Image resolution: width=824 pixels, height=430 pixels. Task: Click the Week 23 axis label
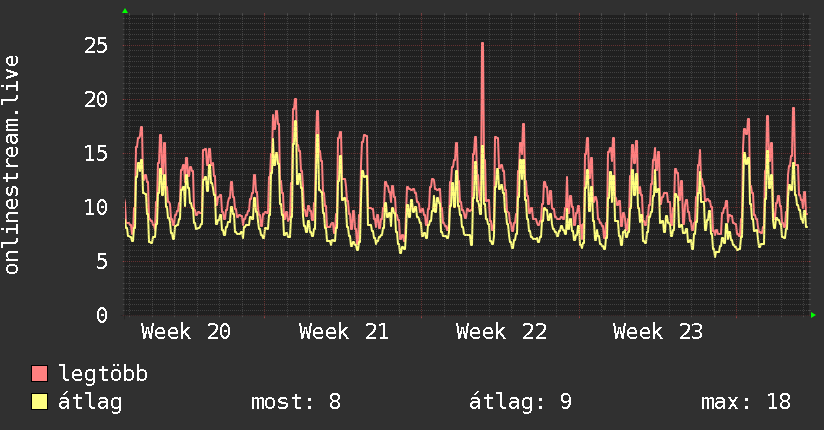click(658, 332)
